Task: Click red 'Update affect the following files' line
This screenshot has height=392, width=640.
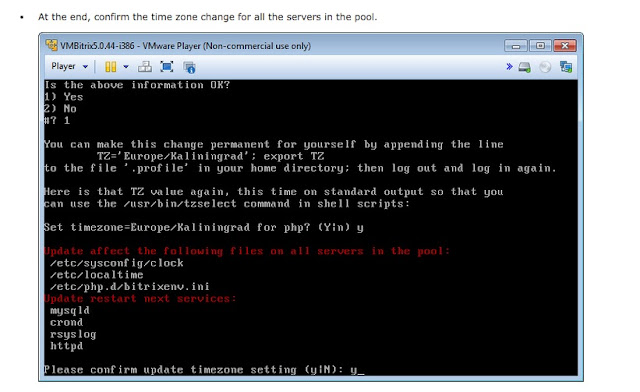Action: 247,251
